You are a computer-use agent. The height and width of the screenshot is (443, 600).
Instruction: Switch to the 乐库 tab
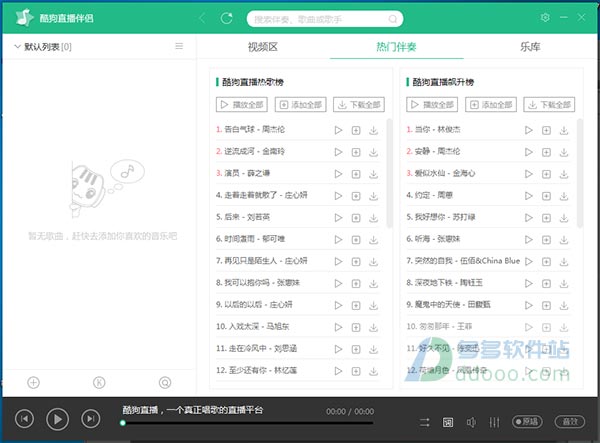coord(530,47)
